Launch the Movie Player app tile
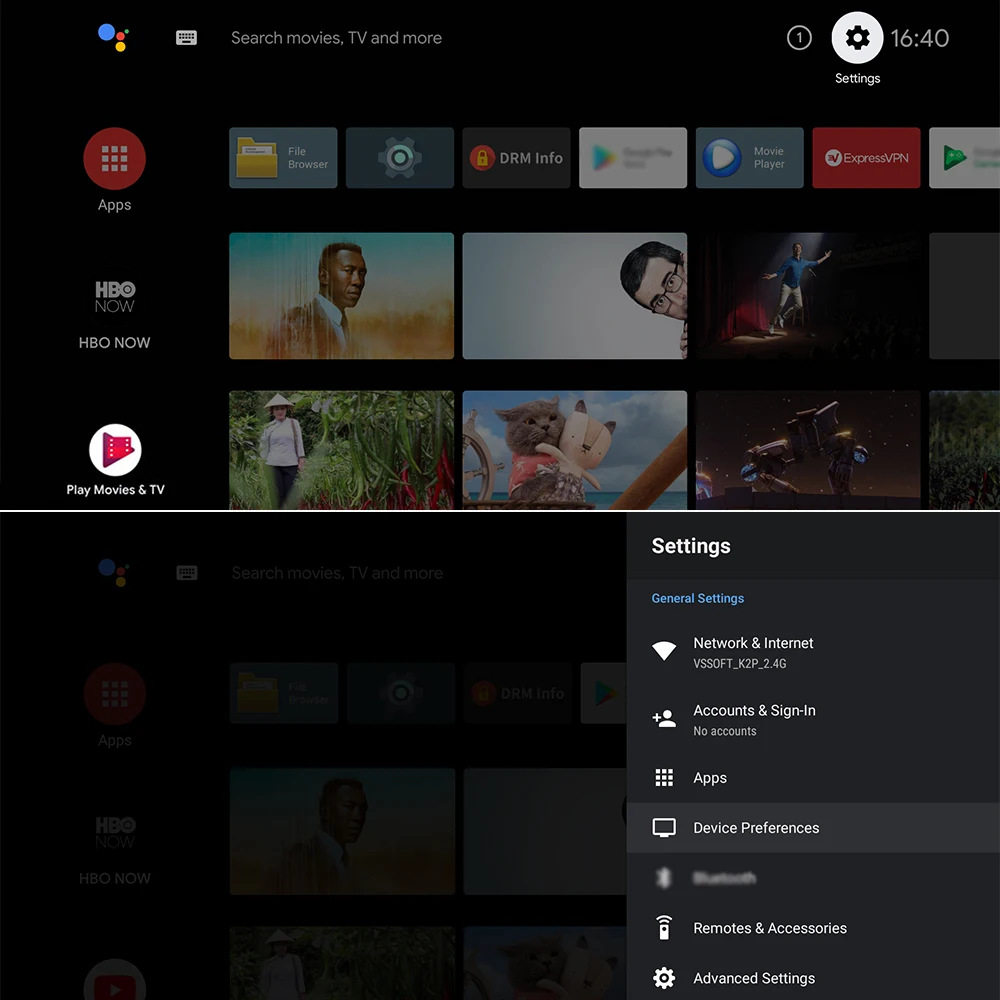The height and width of the screenshot is (1000, 1000). (749, 158)
